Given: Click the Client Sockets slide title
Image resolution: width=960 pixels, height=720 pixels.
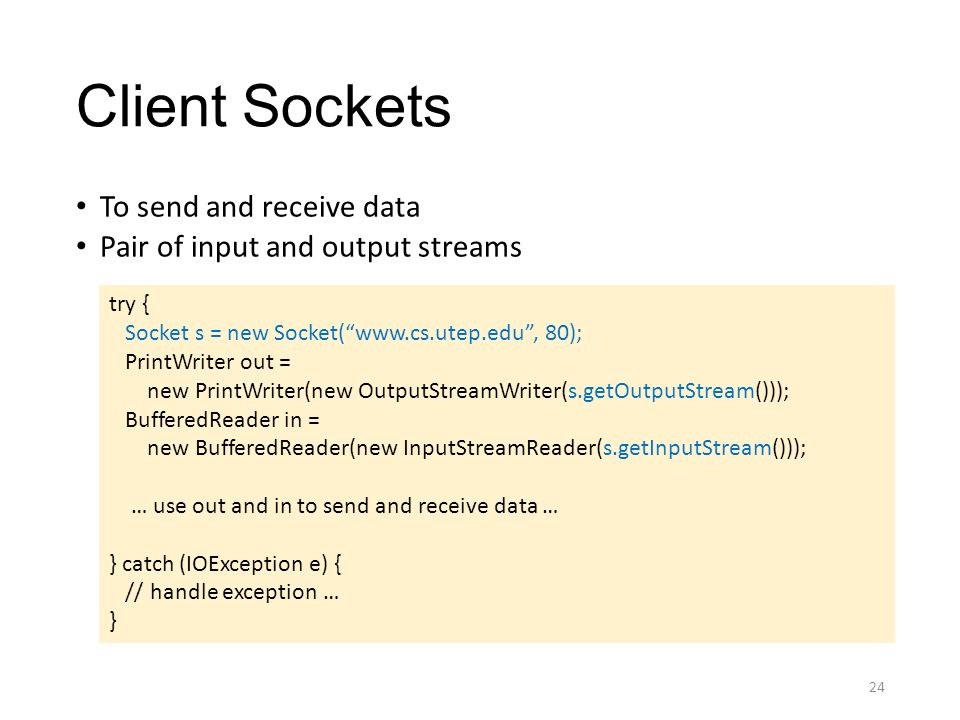Looking at the screenshot, I should click(264, 106).
